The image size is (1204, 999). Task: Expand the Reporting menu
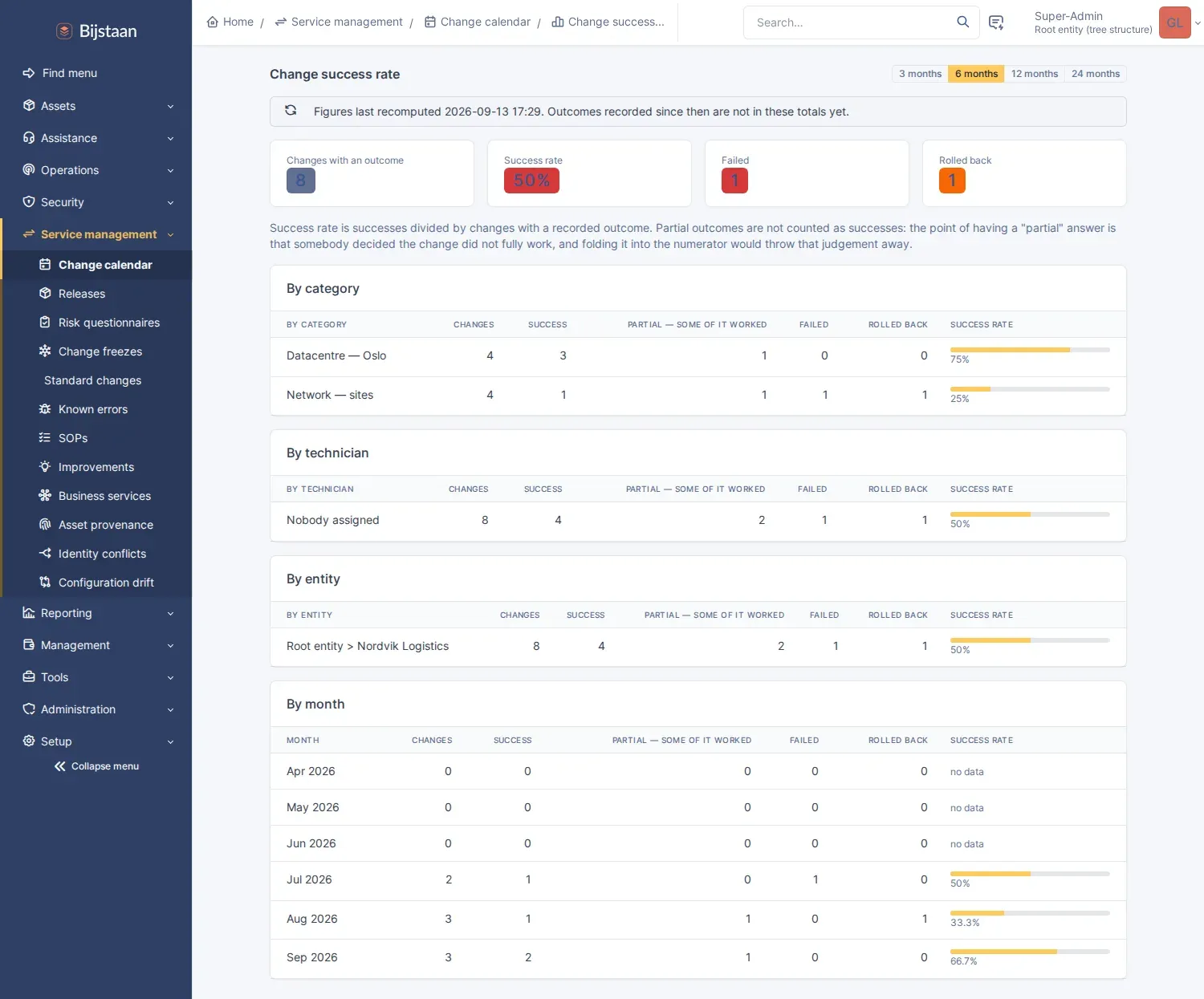[x=96, y=613]
